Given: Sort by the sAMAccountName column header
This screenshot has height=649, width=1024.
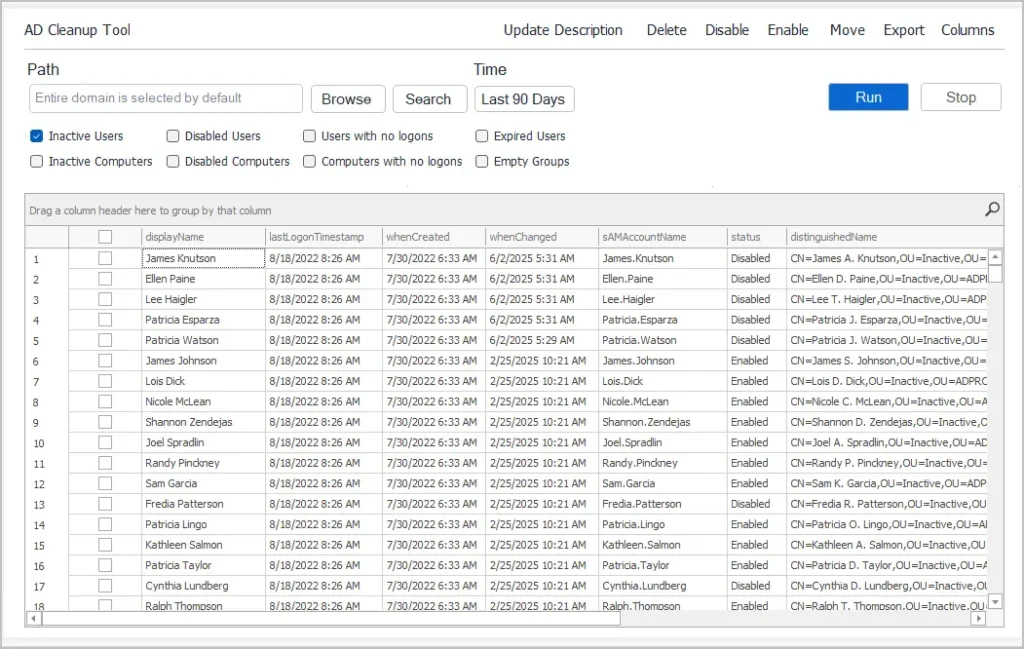Looking at the screenshot, I should tap(662, 237).
